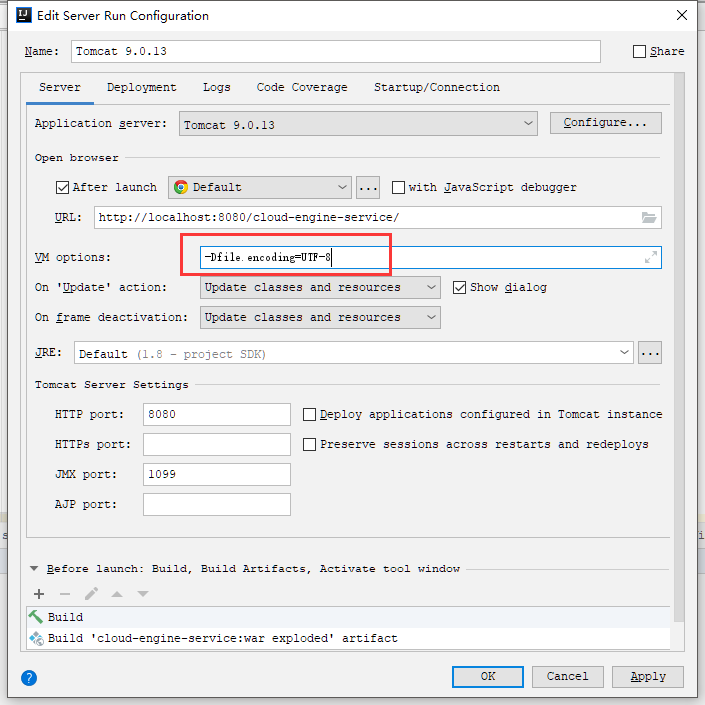
Task: Switch to the Logs tab
Action: tap(217, 87)
